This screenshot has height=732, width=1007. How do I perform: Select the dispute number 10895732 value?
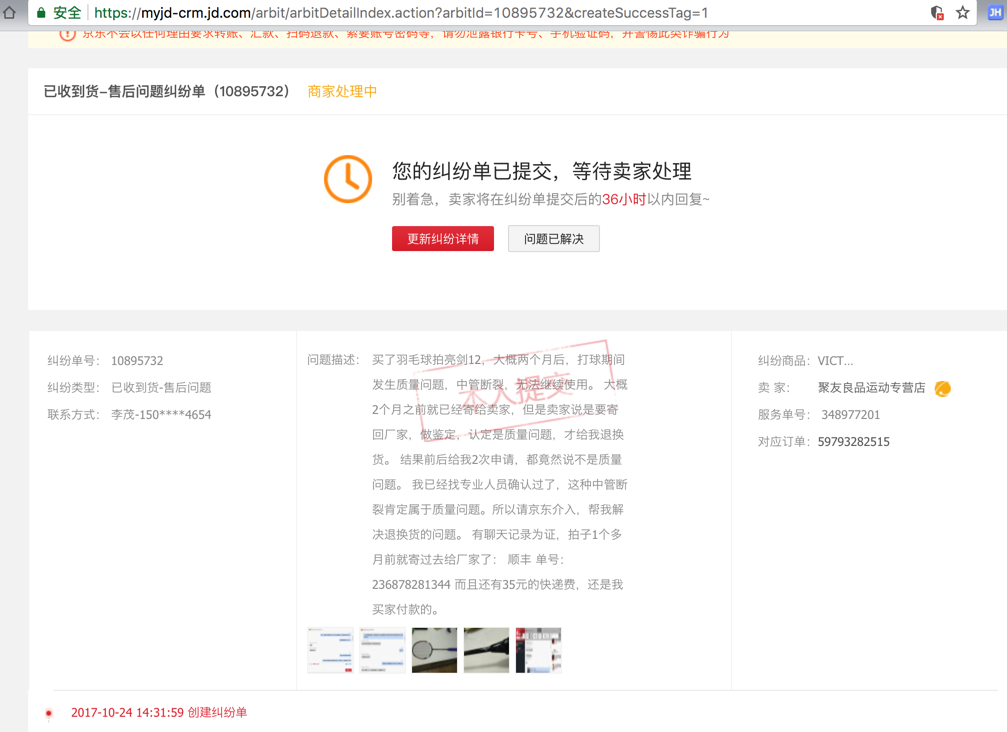[137, 361]
